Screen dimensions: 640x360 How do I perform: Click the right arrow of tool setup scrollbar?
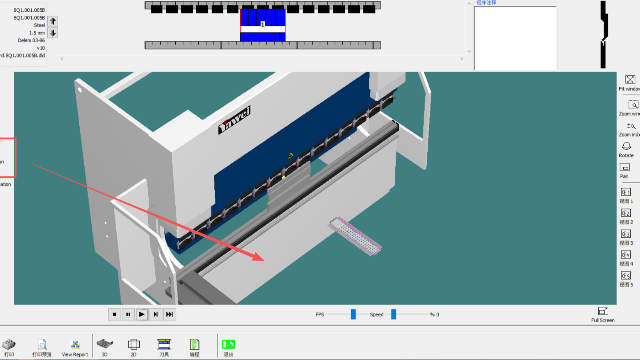coord(462,59)
